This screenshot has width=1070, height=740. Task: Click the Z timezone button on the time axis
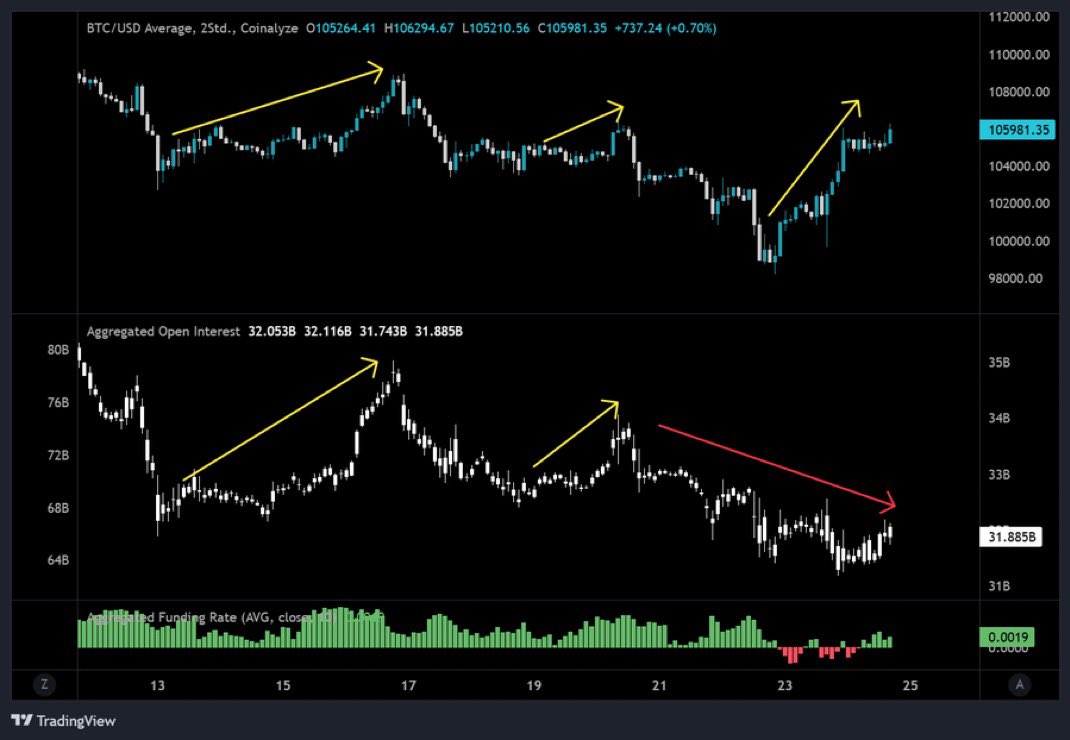pos(43,685)
